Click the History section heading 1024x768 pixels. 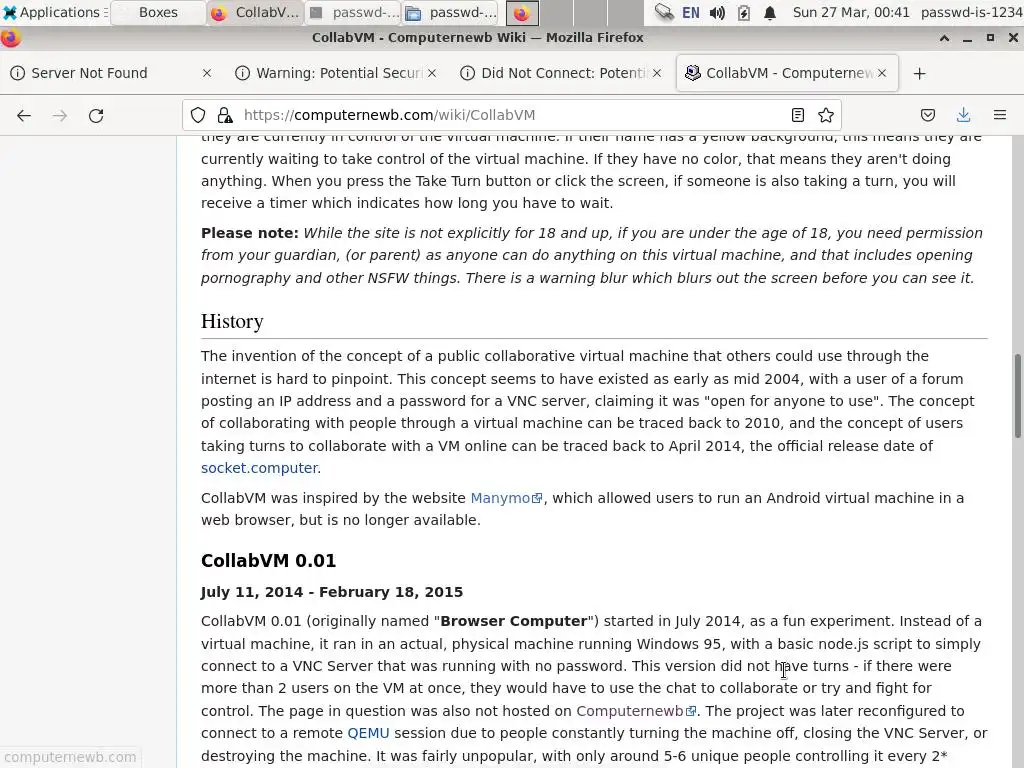[232, 321]
